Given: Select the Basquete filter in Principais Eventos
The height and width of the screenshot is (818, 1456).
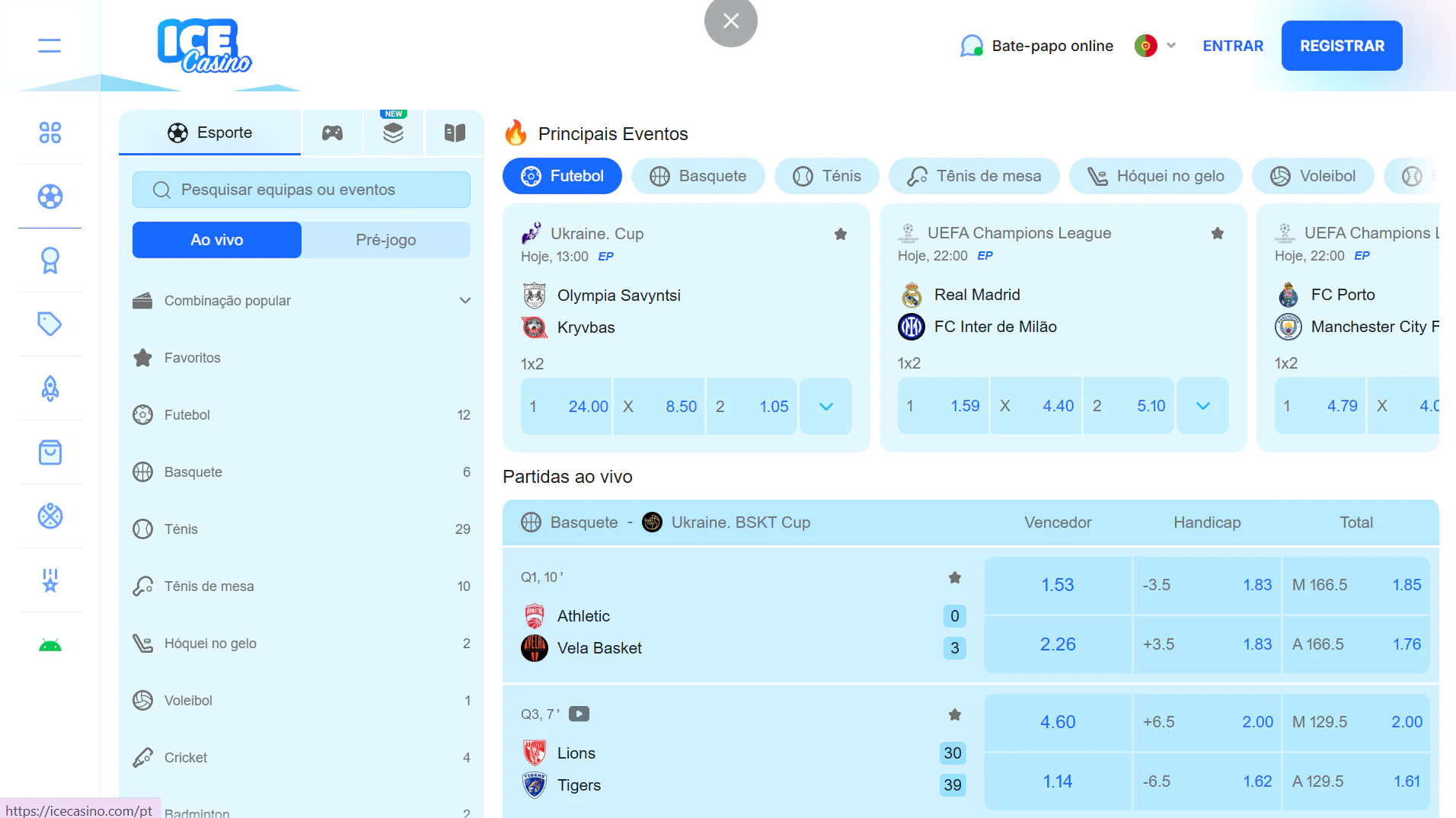Looking at the screenshot, I should tap(698, 176).
